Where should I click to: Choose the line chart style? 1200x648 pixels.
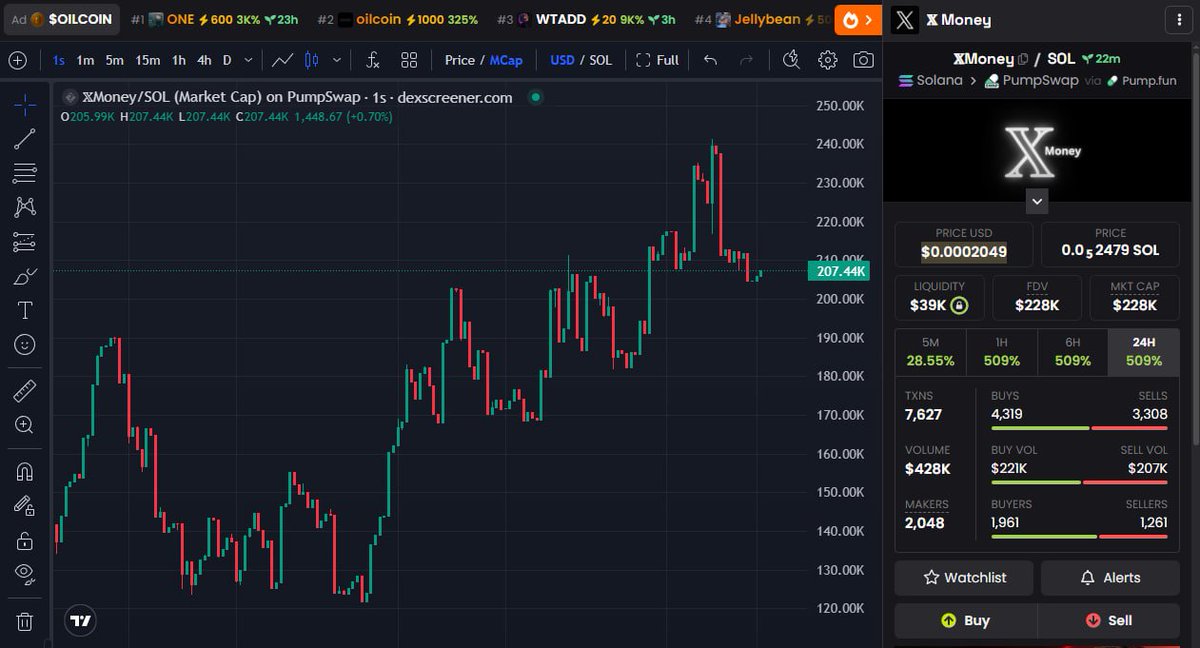283,60
